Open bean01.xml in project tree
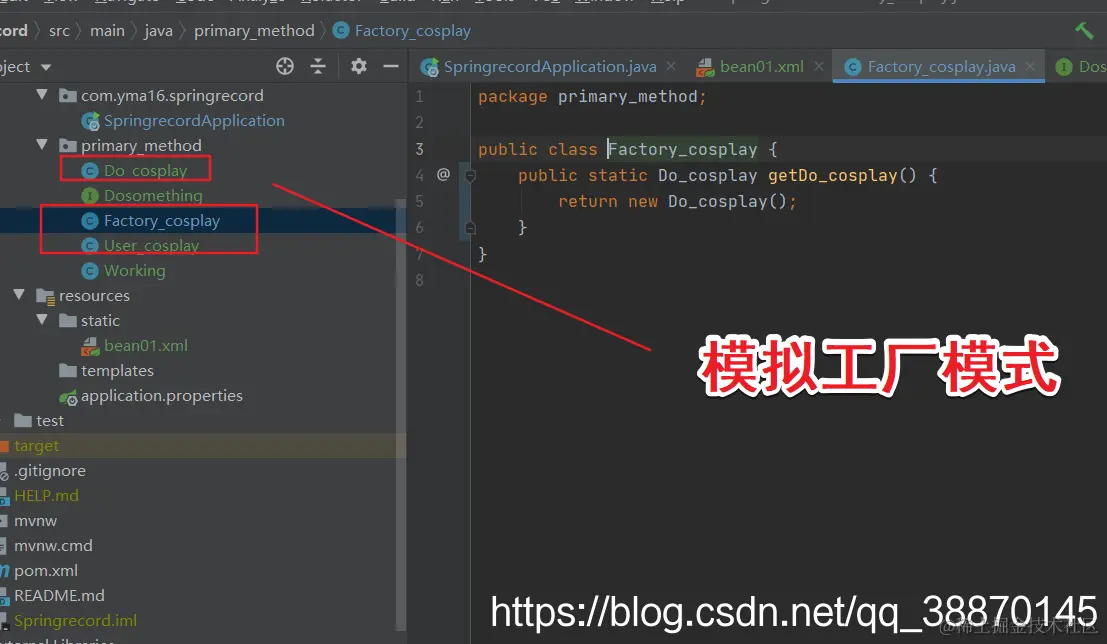1107x644 pixels. click(x=145, y=345)
